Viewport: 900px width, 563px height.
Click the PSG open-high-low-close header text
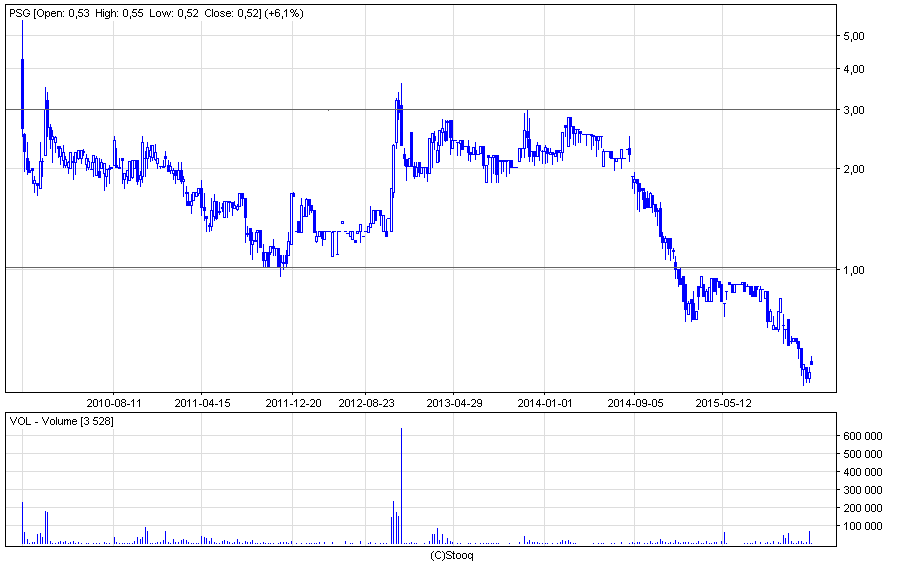[156, 13]
